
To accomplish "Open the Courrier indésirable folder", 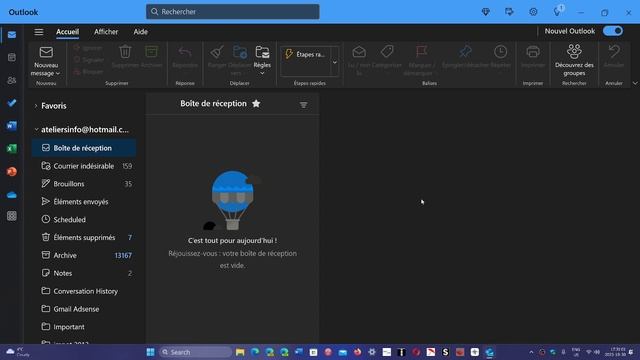I will (x=84, y=166).
